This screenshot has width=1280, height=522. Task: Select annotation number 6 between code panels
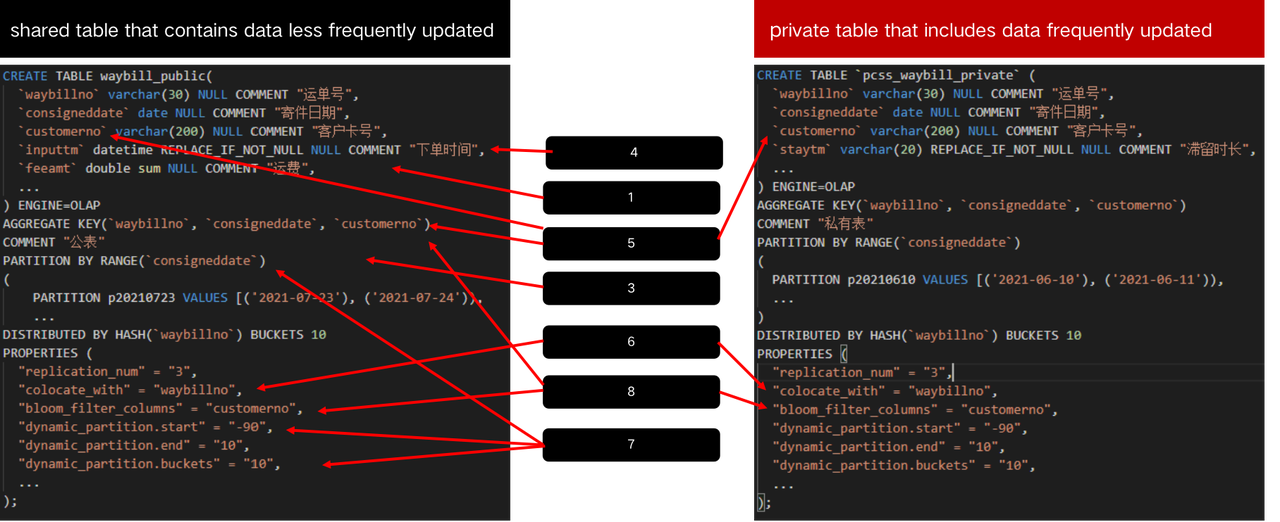coord(631,342)
